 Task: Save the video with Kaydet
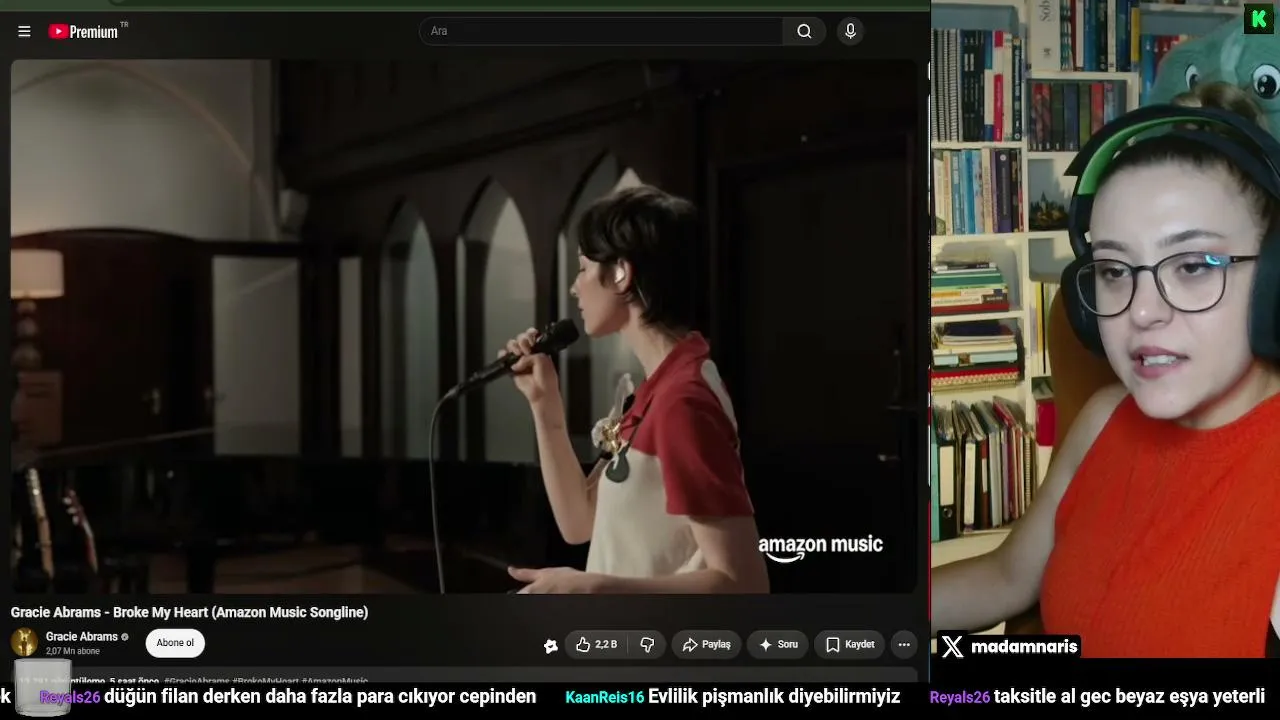(x=850, y=645)
